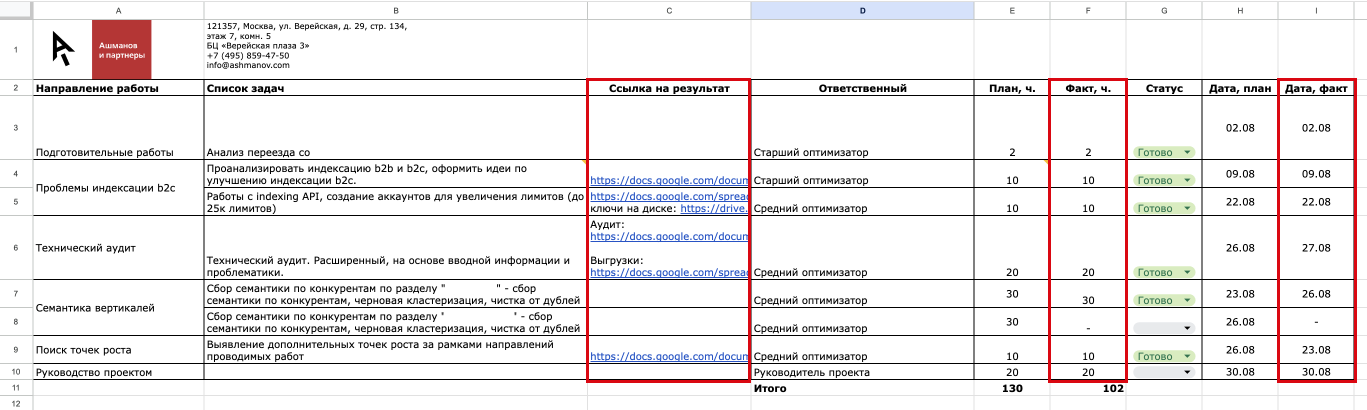The width and height of the screenshot is (1367, 410).
Task: Select highlighted column D header
Action: point(862,9)
